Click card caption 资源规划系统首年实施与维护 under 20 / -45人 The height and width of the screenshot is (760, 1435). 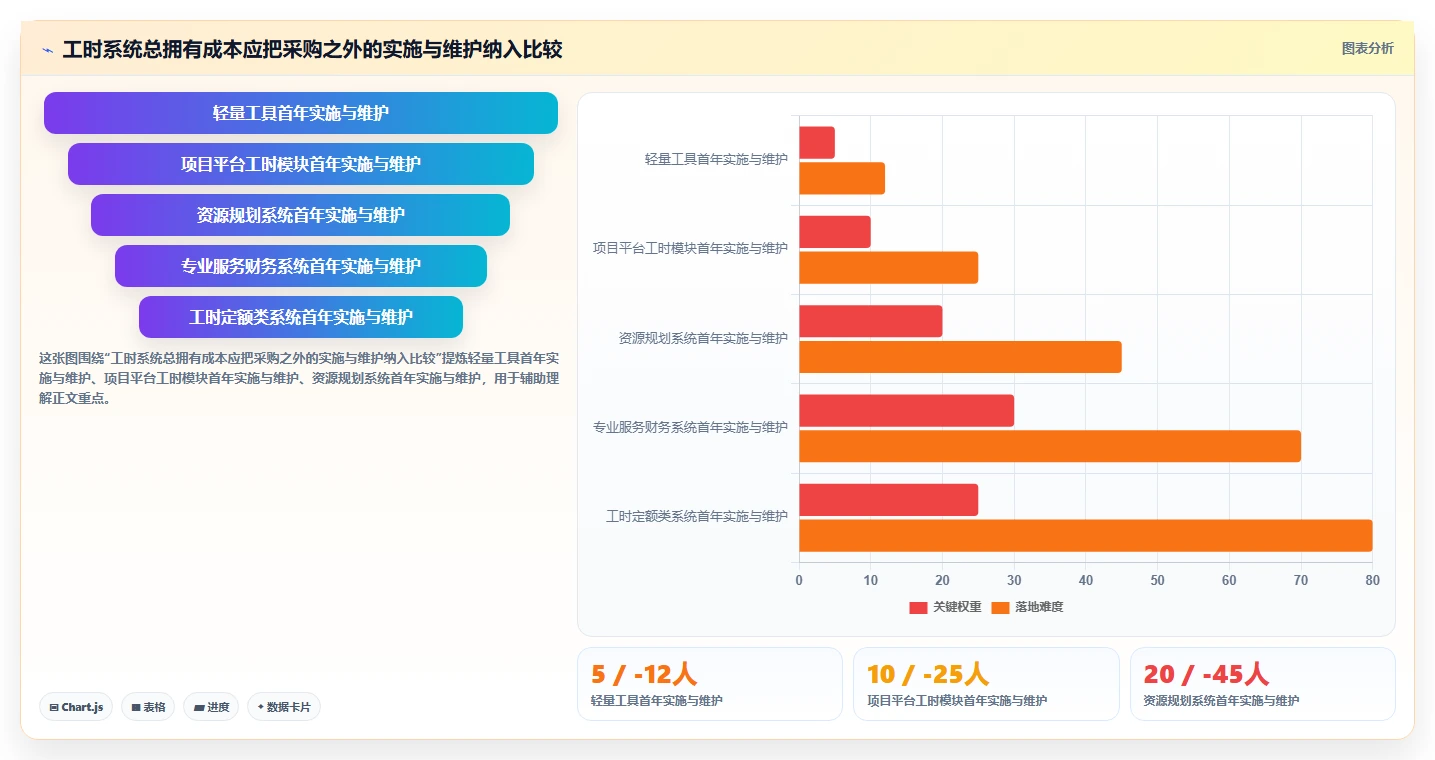coord(1221,701)
